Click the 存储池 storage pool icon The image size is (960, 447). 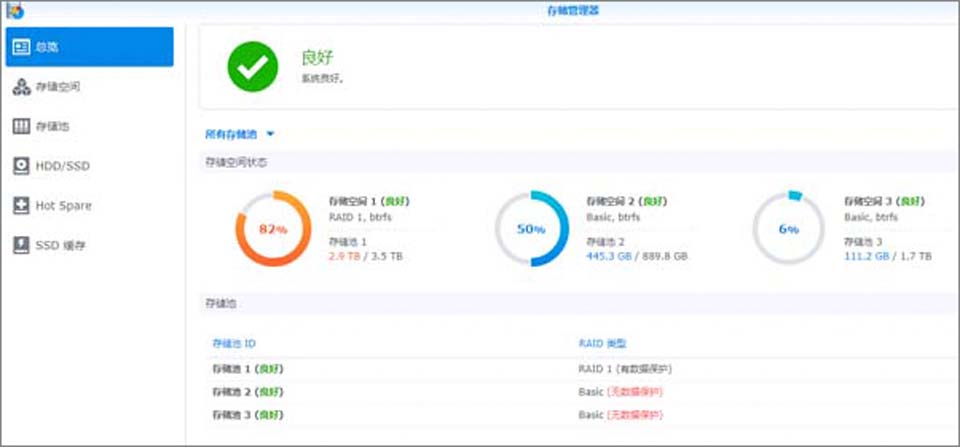point(21,127)
